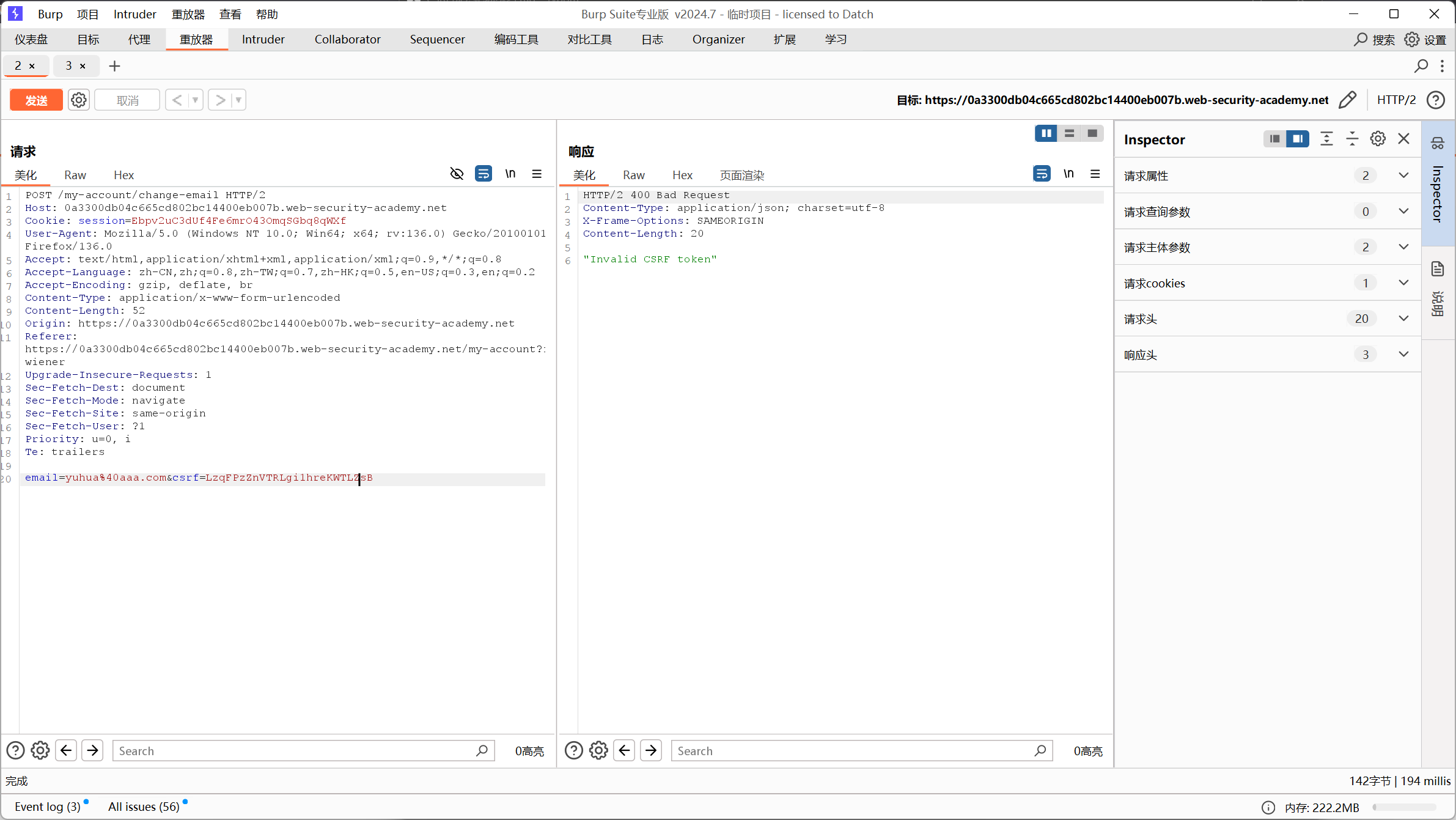The image size is (1456, 820).
Task: Toggle non-printable \n characters in response
Action: point(1068,174)
